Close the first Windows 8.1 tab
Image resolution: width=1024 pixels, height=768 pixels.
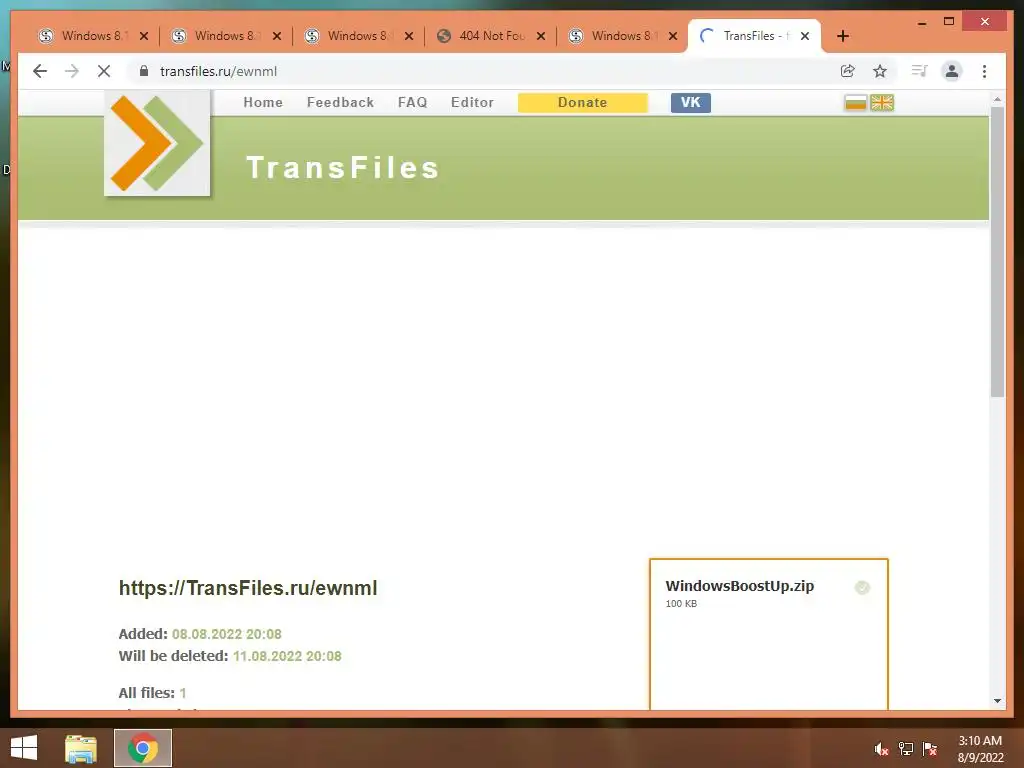[144, 36]
